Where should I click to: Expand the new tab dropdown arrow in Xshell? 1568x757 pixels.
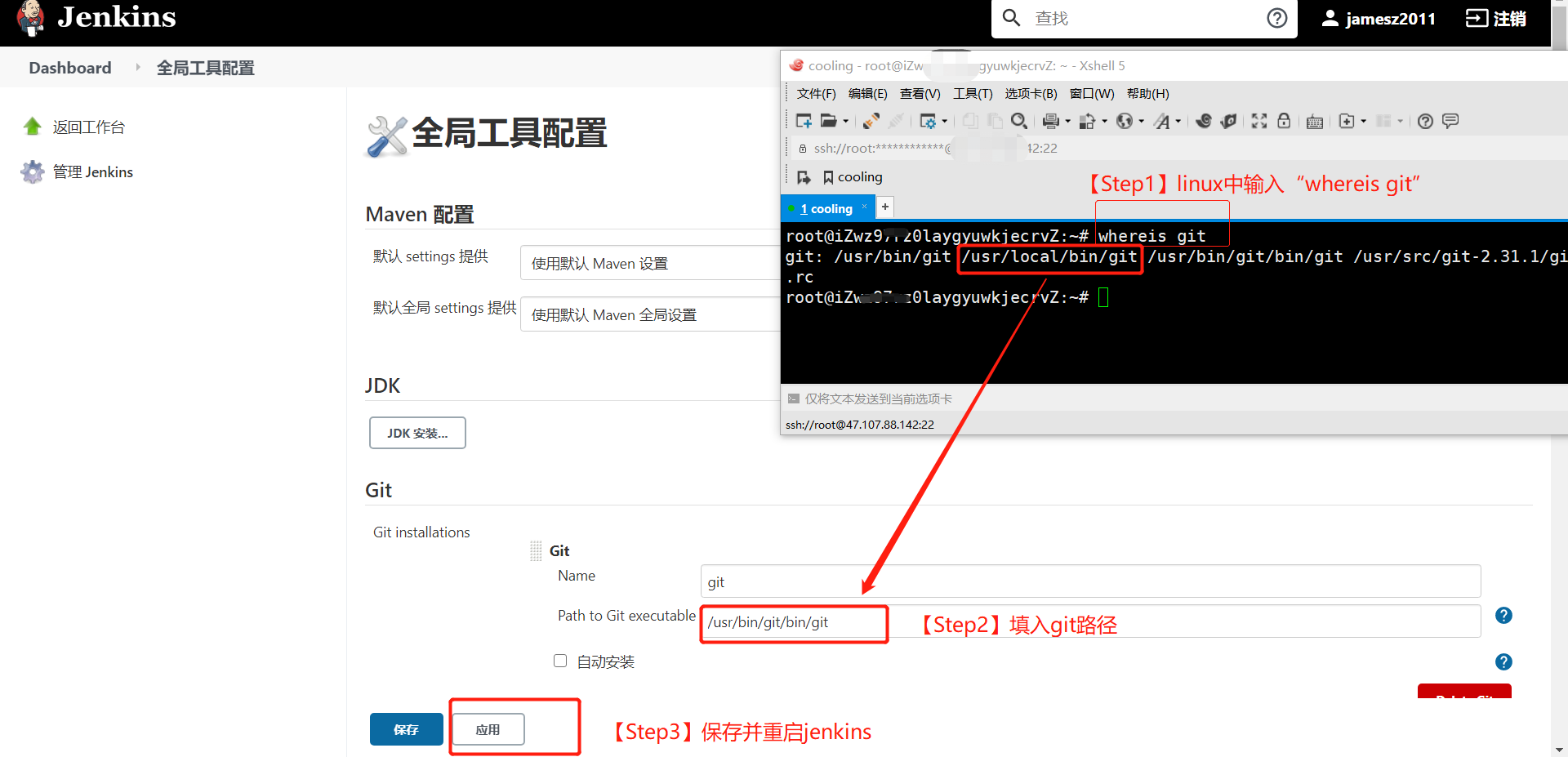pos(1364,122)
